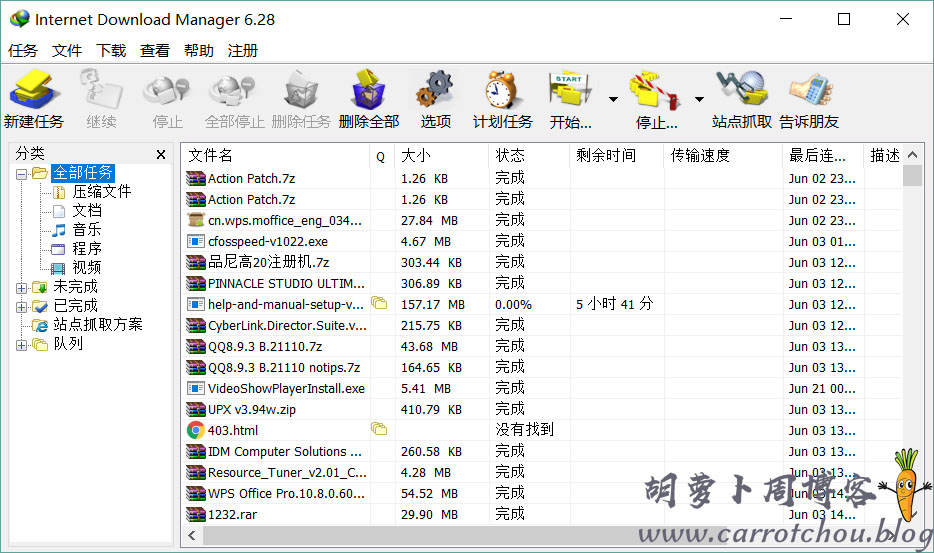Sort by 最后连... column header
Screen dimensions: 934x553
click(823, 156)
